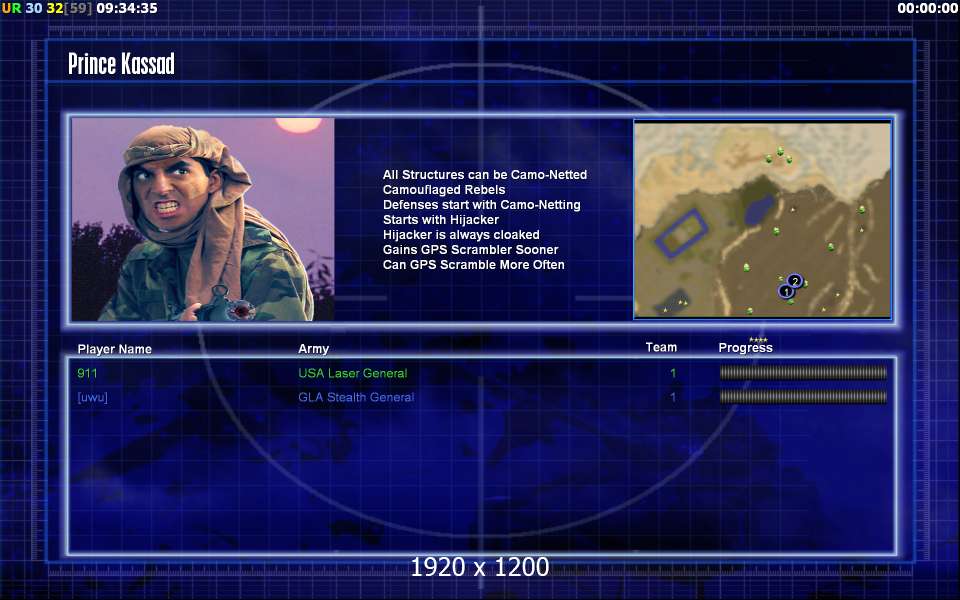The height and width of the screenshot is (600, 960).
Task: Click the rank stars above Progress
Action: (x=758, y=340)
